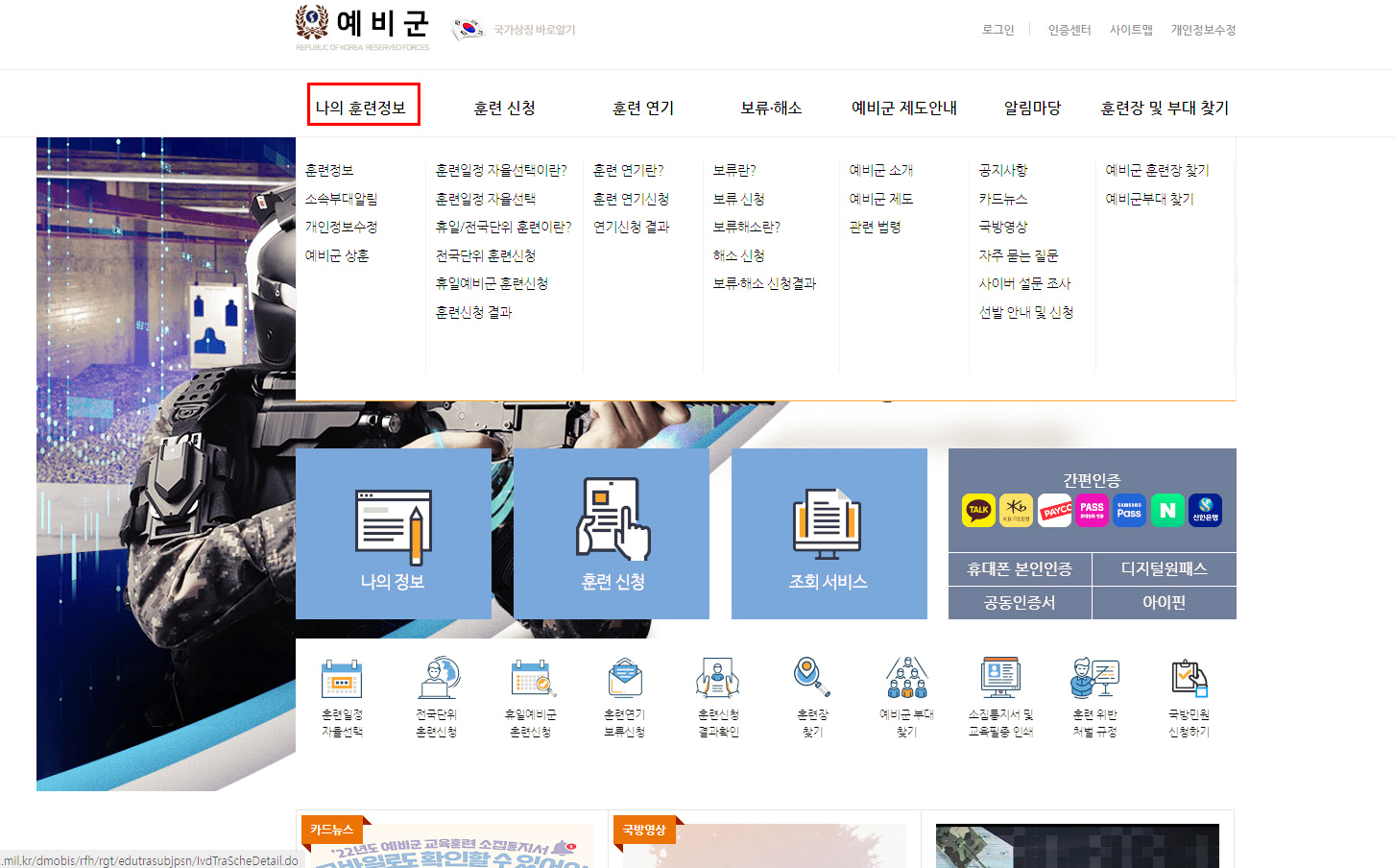Select 사이버 설문 조사 submenu item

1024,283
